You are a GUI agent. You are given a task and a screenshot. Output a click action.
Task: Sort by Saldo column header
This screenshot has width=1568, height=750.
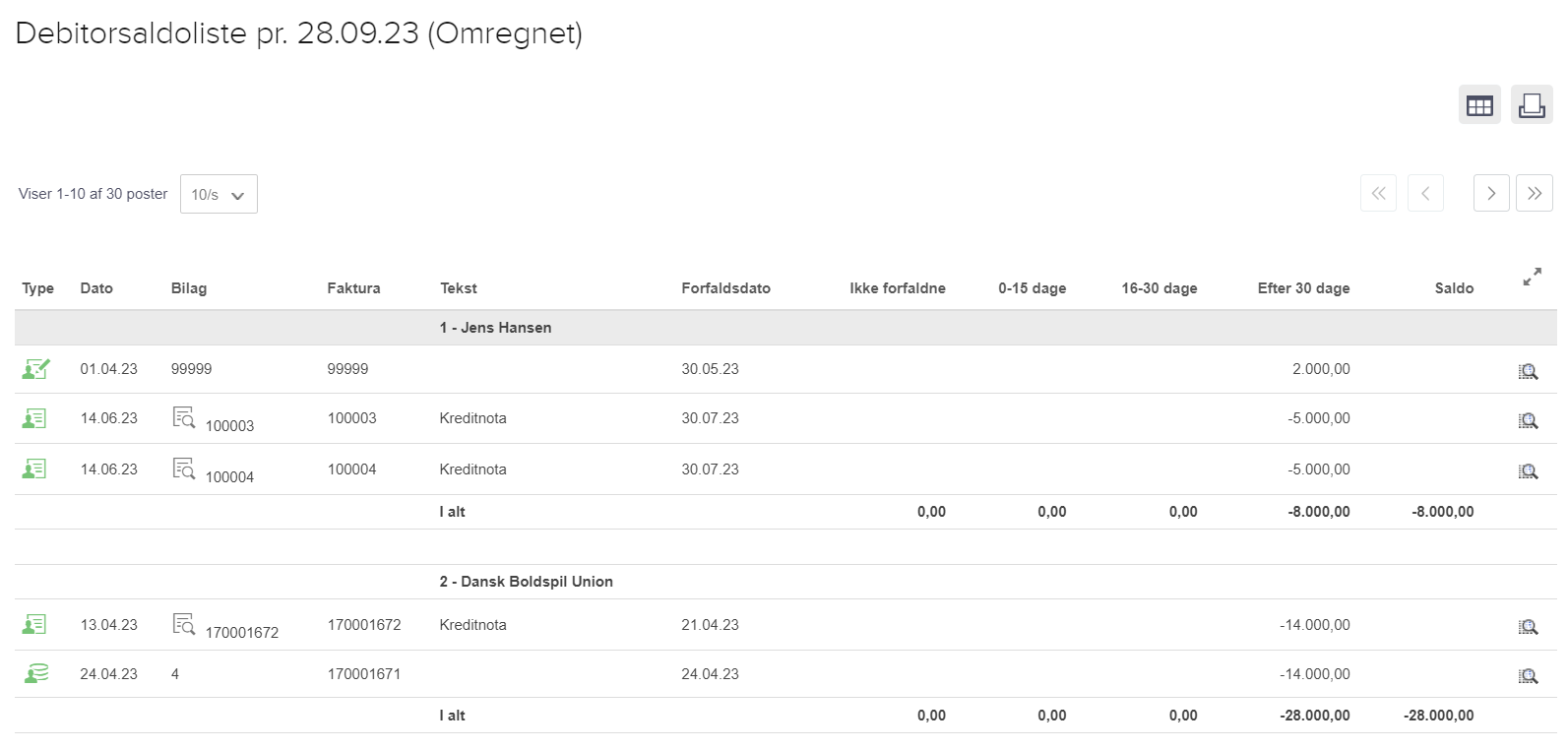pyautogui.click(x=1453, y=288)
